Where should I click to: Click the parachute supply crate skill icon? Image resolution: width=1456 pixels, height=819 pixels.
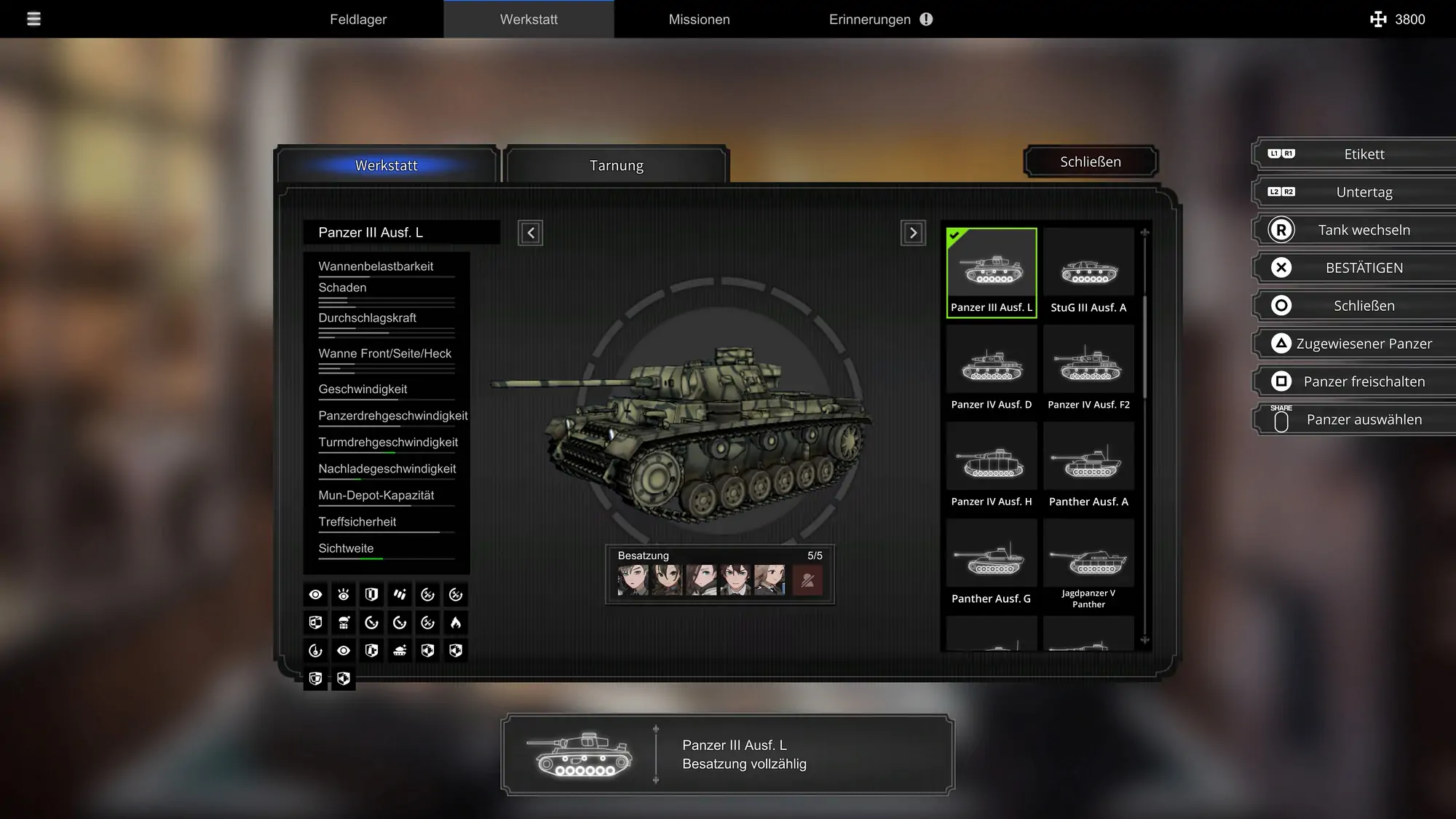pos(344,622)
